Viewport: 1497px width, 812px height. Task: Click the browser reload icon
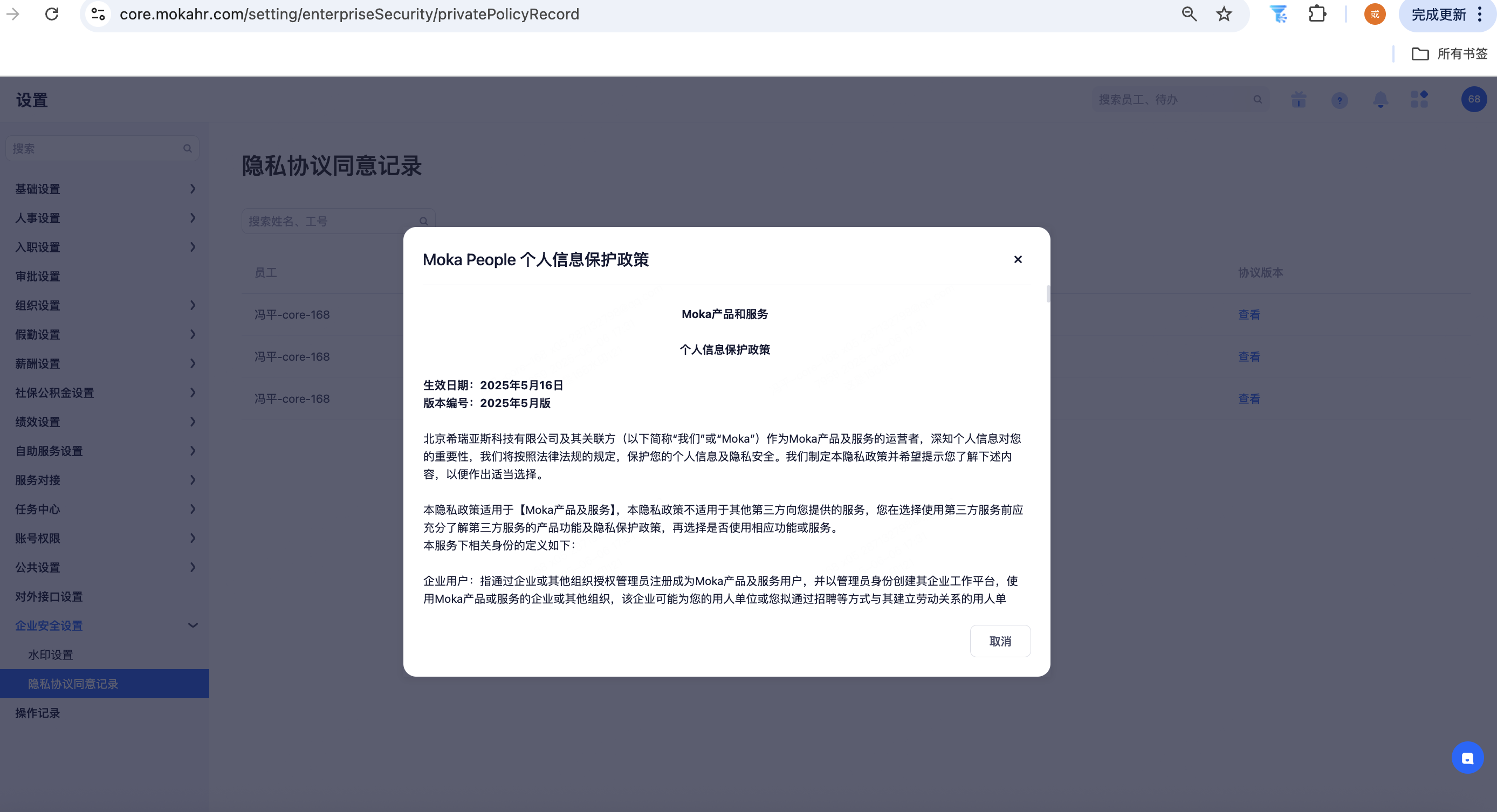tap(52, 14)
